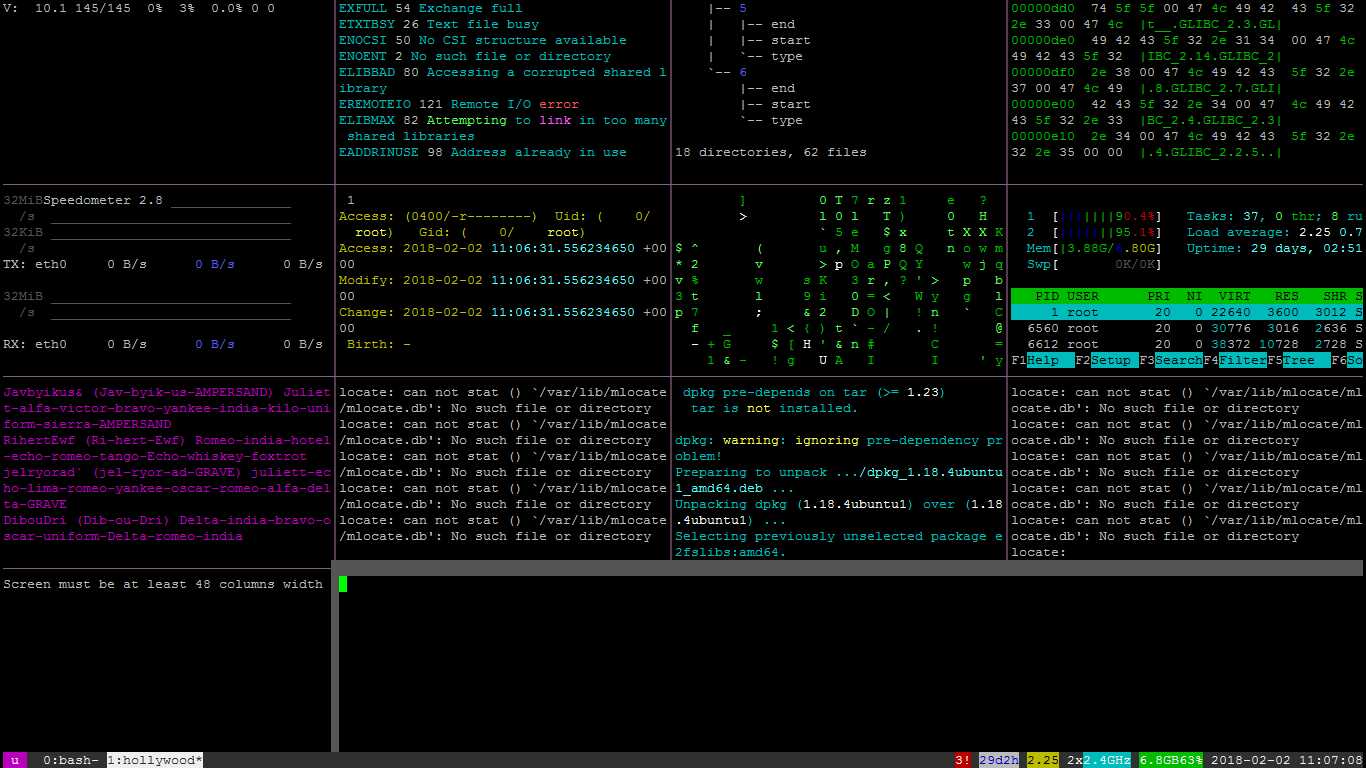Click '18 directories, 62 files' summary
1366x768 pixels.
pos(771,152)
